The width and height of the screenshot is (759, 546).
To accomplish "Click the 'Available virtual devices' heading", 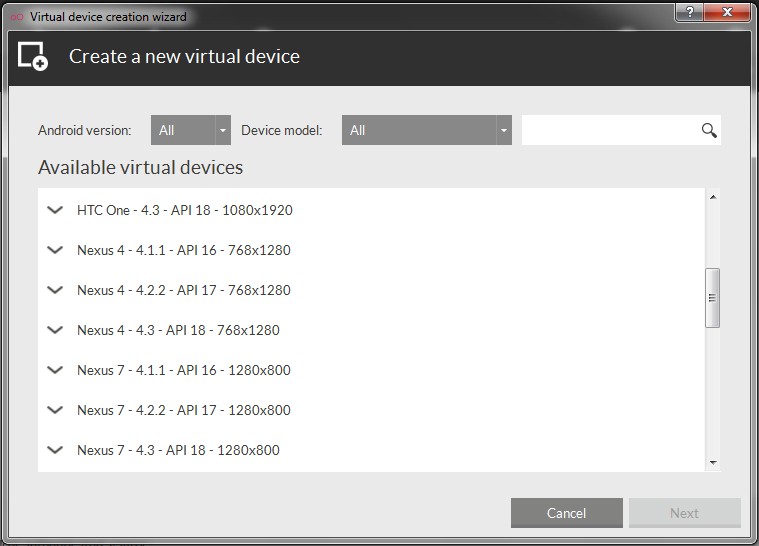I will click(140, 167).
